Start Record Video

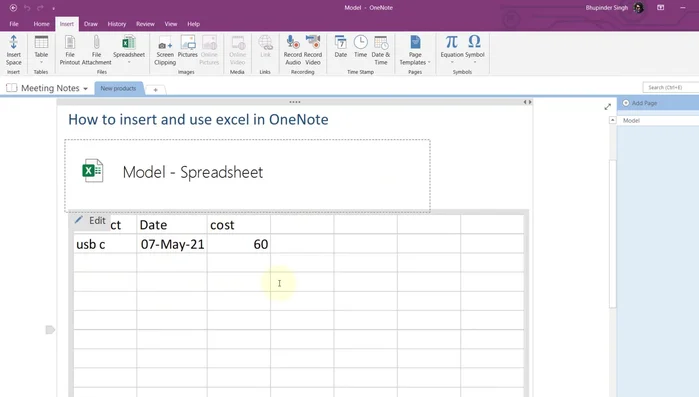313,50
